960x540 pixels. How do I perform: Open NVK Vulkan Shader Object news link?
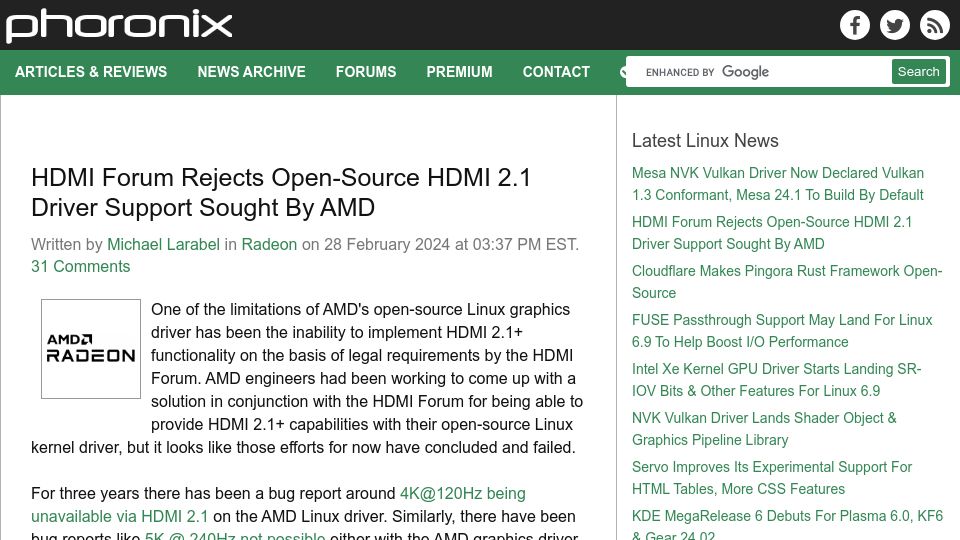pyautogui.click(x=764, y=429)
